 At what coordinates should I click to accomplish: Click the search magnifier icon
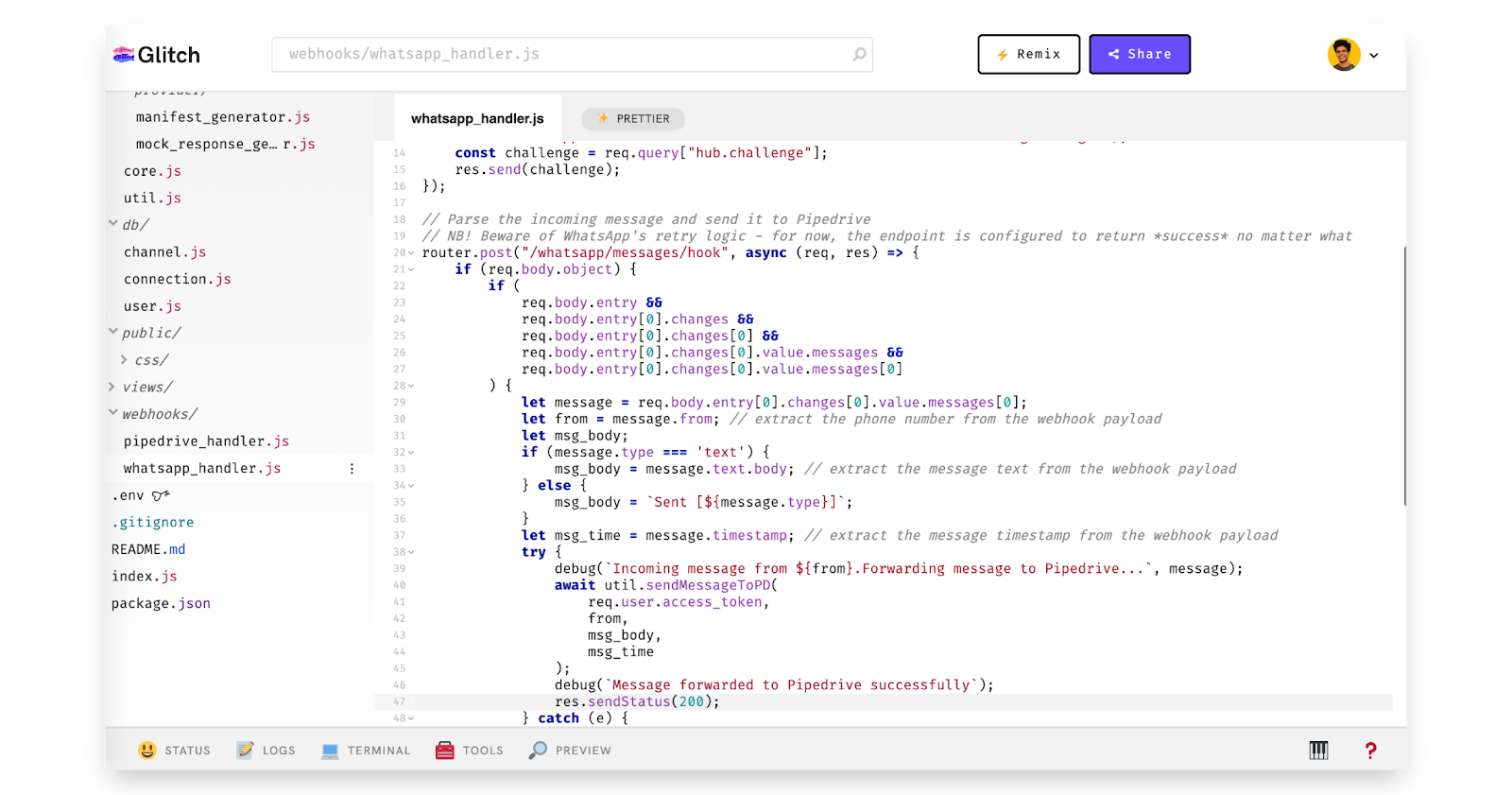click(x=859, y=55)
